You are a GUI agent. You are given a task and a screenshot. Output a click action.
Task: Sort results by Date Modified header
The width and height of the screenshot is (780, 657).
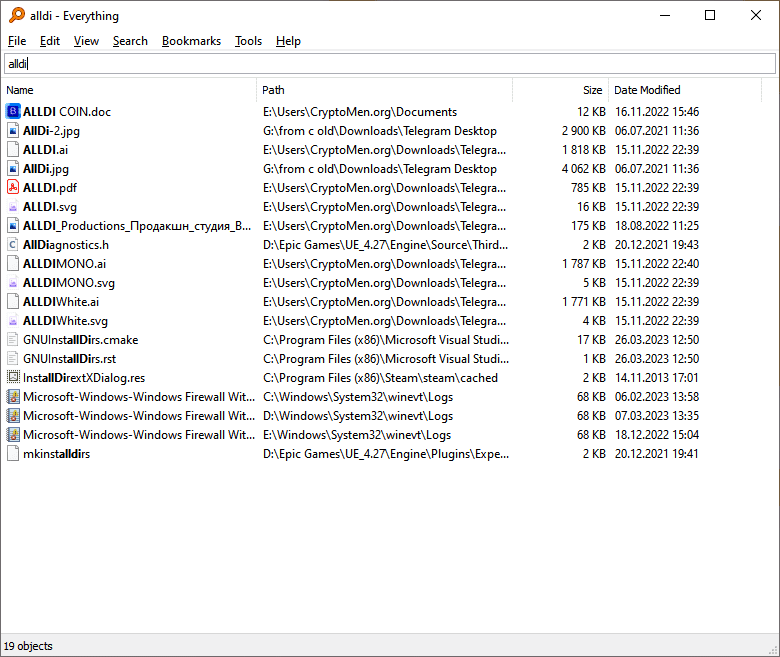(685, 90)
